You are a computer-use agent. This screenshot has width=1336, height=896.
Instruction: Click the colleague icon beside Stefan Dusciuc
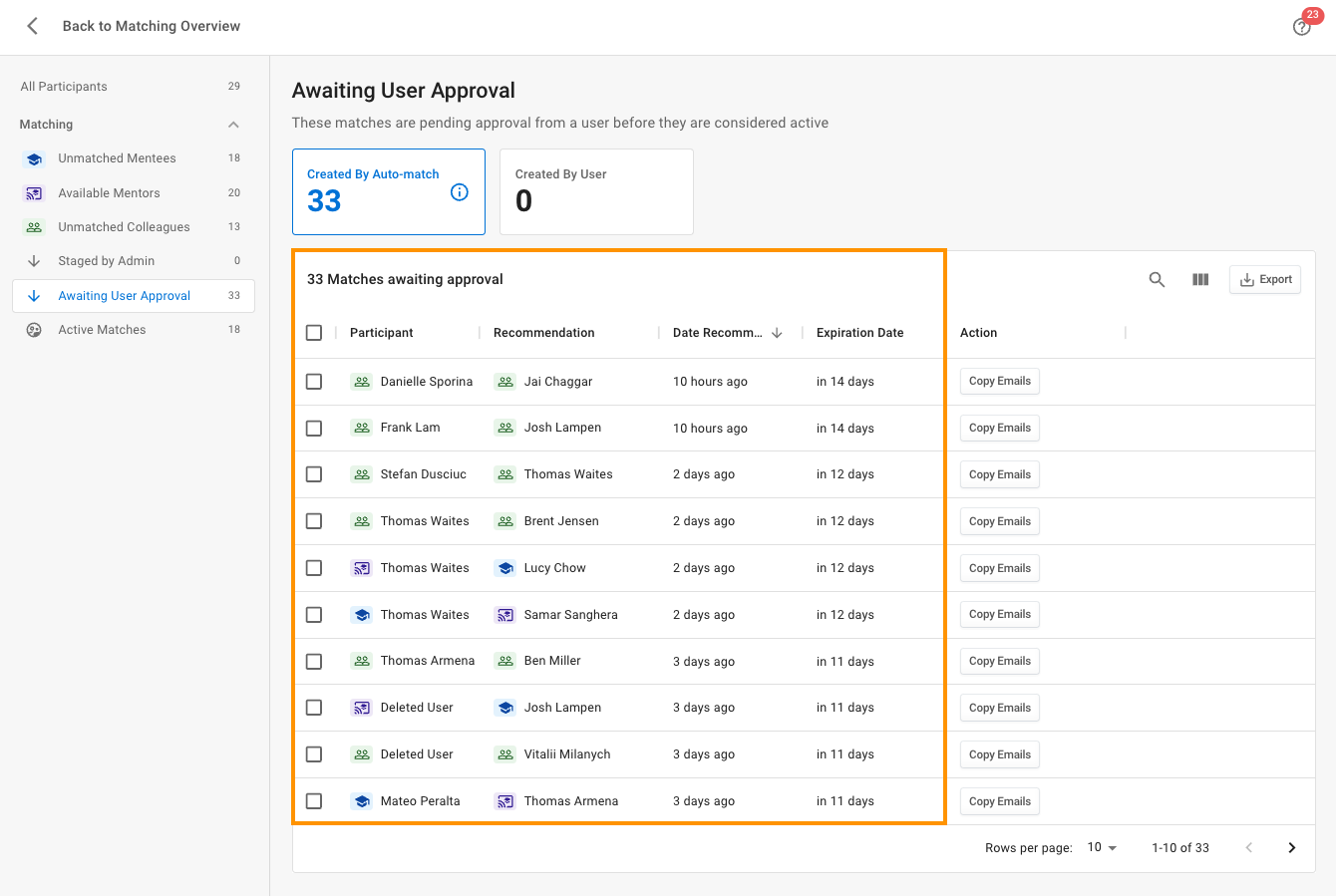(x=362, y=474)
